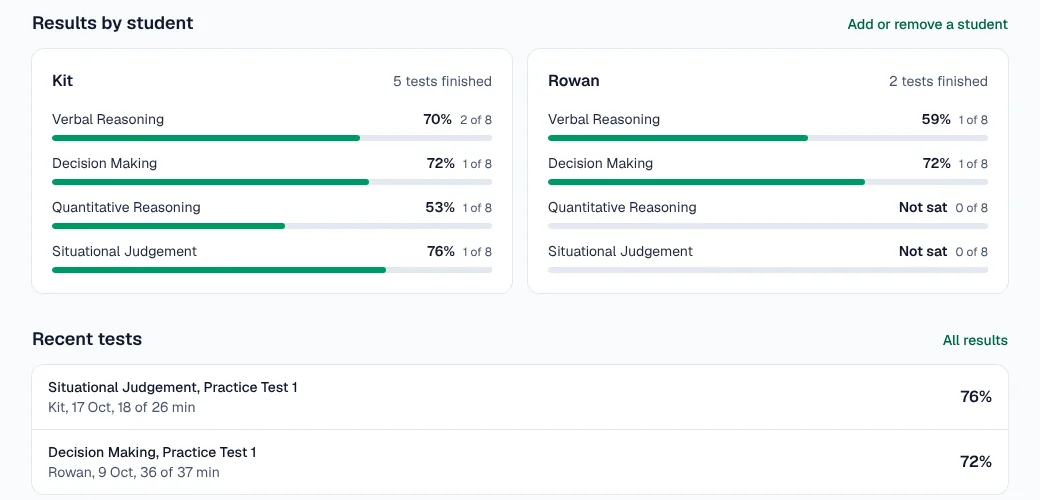Screen dimensions: 1040x500
Task: Click Rowan's 59% Verbal Reasoning score
Action: [936, 119]
